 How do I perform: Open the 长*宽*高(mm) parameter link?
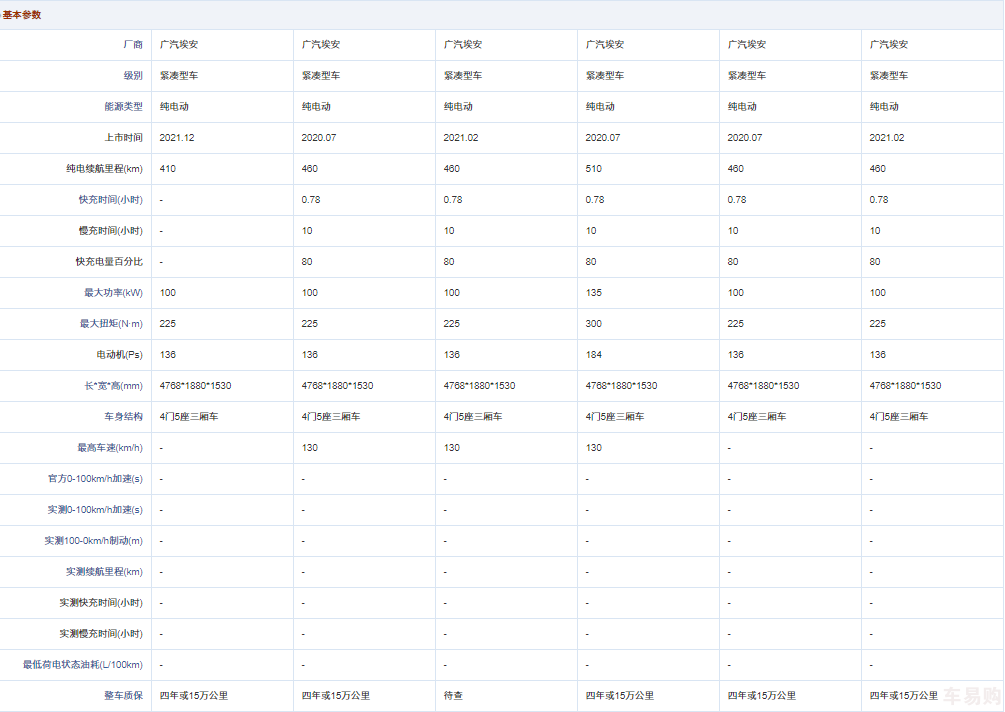(113, 386)
